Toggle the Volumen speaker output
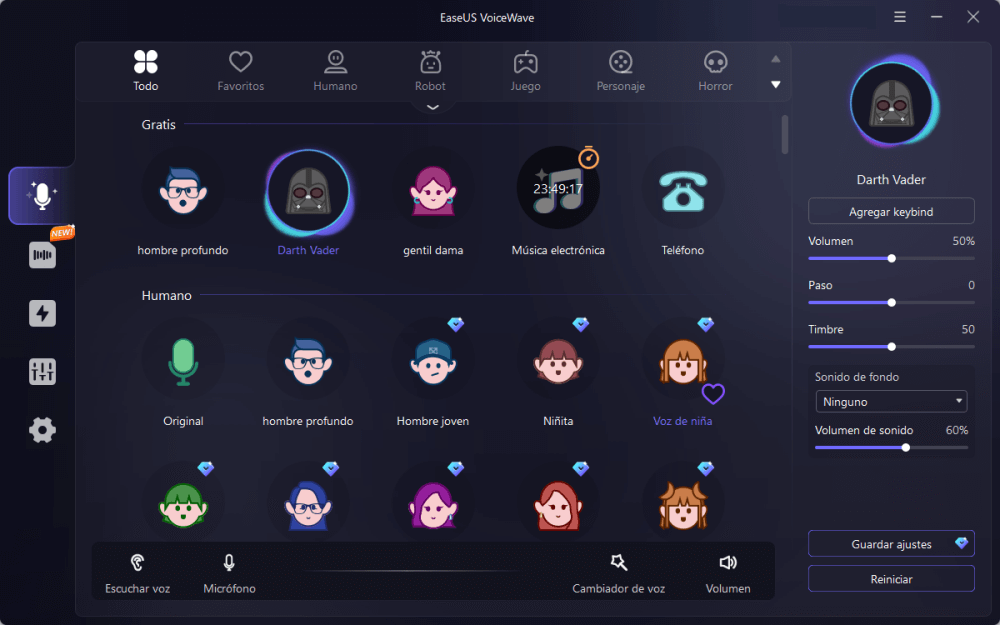The width and height of the screenshot is (1000, 625). (728, 573)
